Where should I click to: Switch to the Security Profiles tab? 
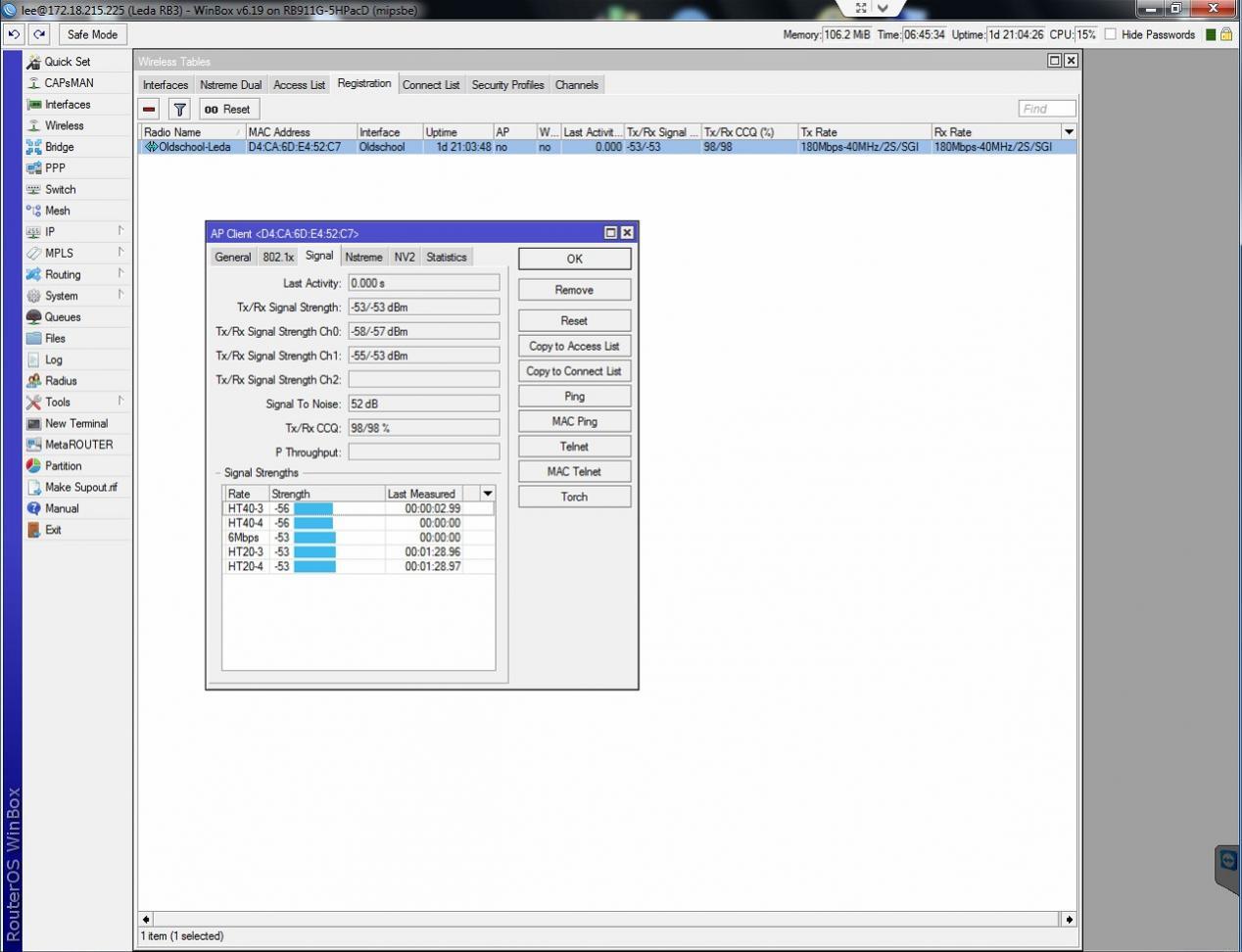pyautogui.click(x=507, y=85)
